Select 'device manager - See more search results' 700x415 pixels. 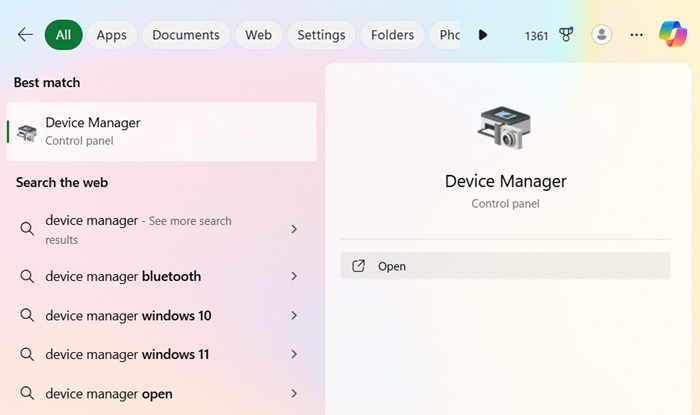pos(162,229)
